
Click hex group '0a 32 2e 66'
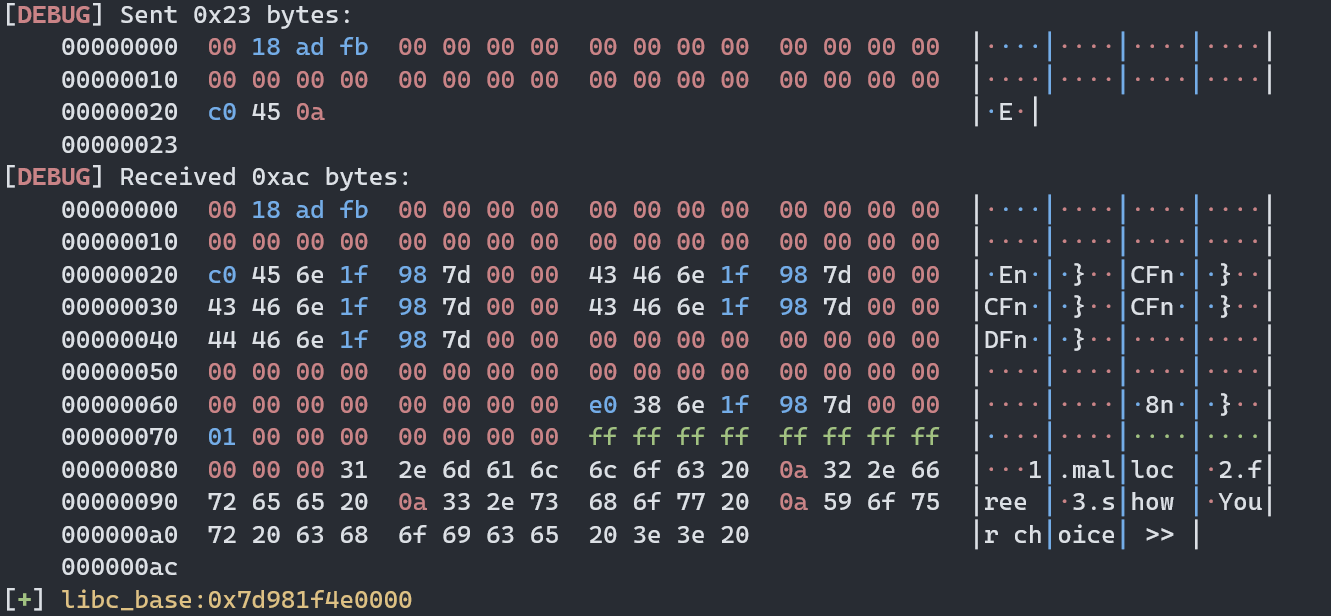click(x=860, y=470)
